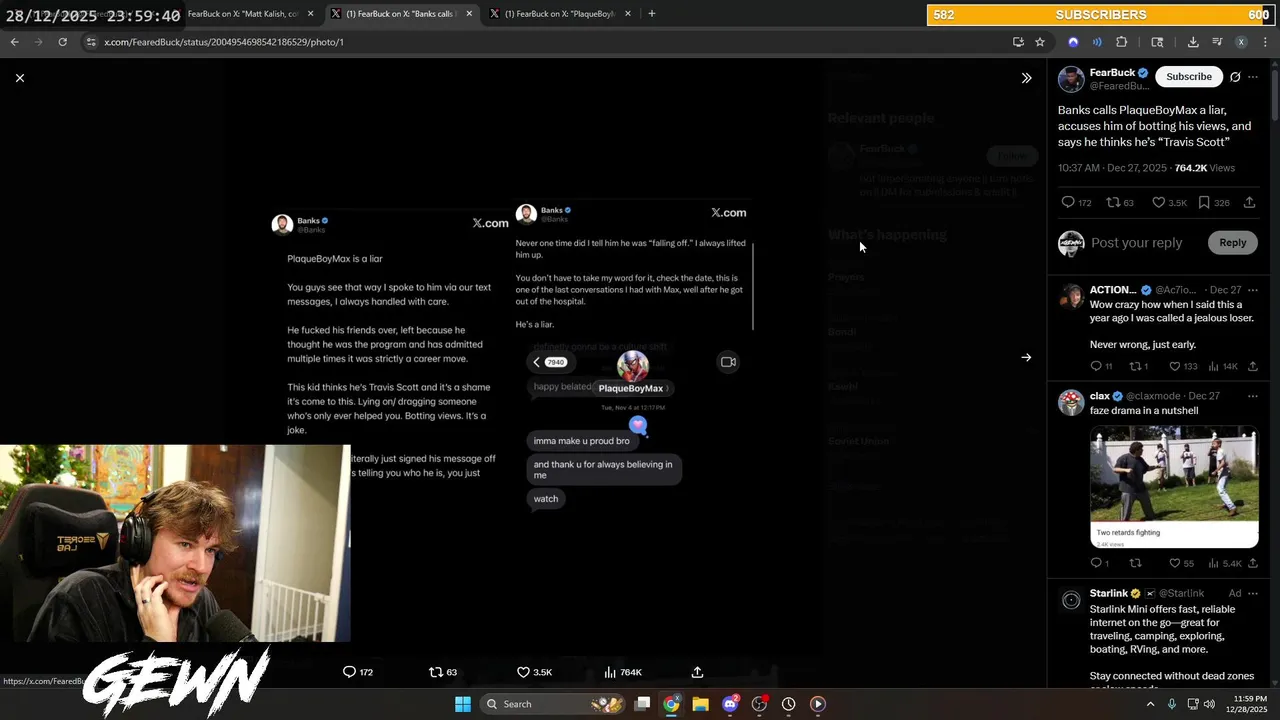The width and height of the screenshot is (1280, 720).
Task: Share clax's reply
Action: click(1252, 563)
